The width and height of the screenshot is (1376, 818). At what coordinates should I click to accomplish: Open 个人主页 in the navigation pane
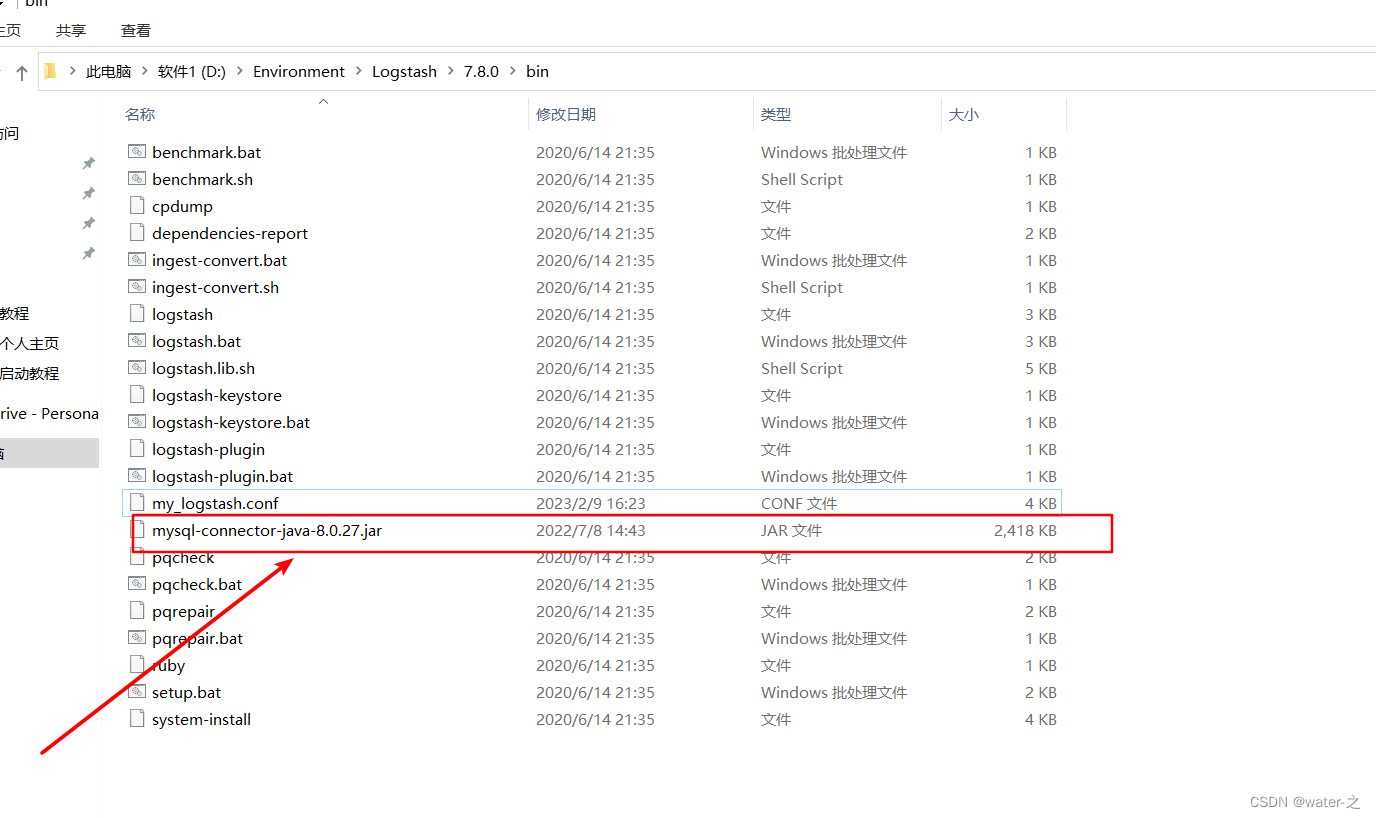coord(29,343)
